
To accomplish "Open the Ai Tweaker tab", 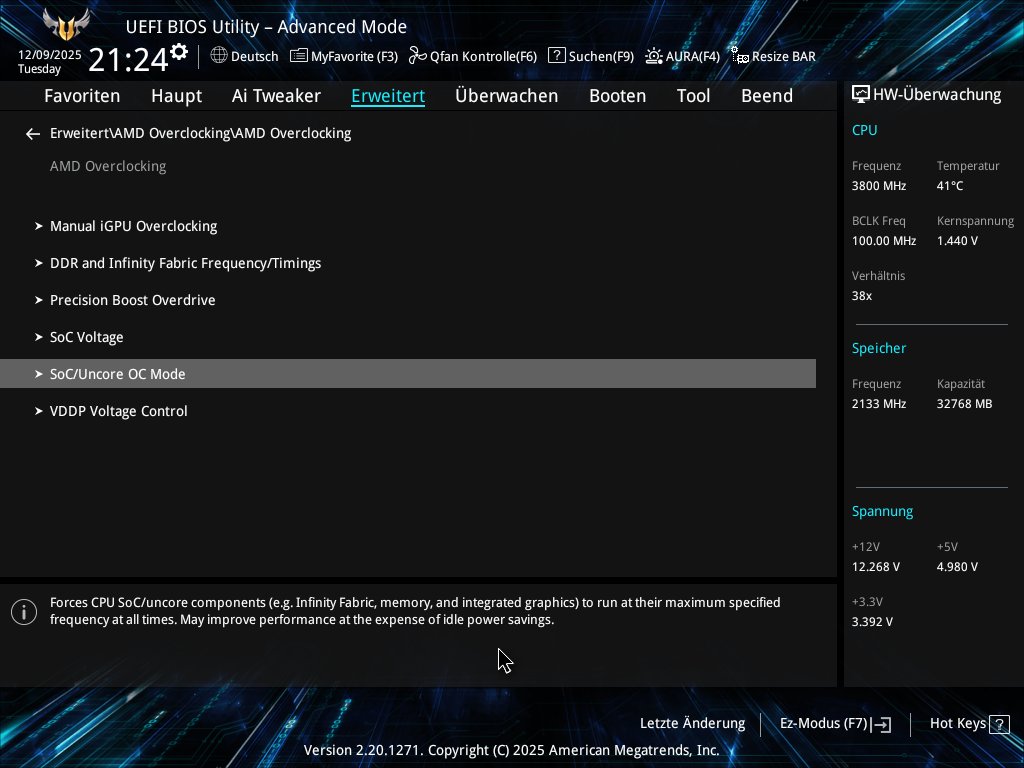I will click(276, 96).
